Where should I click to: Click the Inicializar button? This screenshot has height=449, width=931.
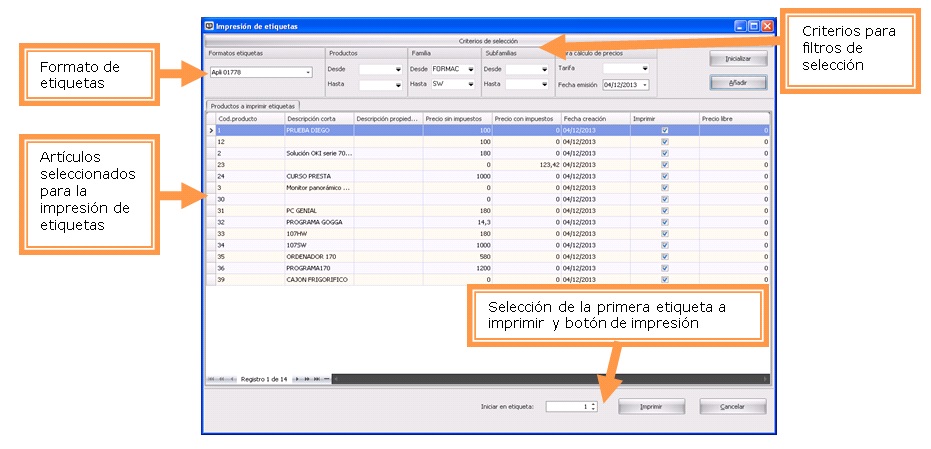pos(738,59)
